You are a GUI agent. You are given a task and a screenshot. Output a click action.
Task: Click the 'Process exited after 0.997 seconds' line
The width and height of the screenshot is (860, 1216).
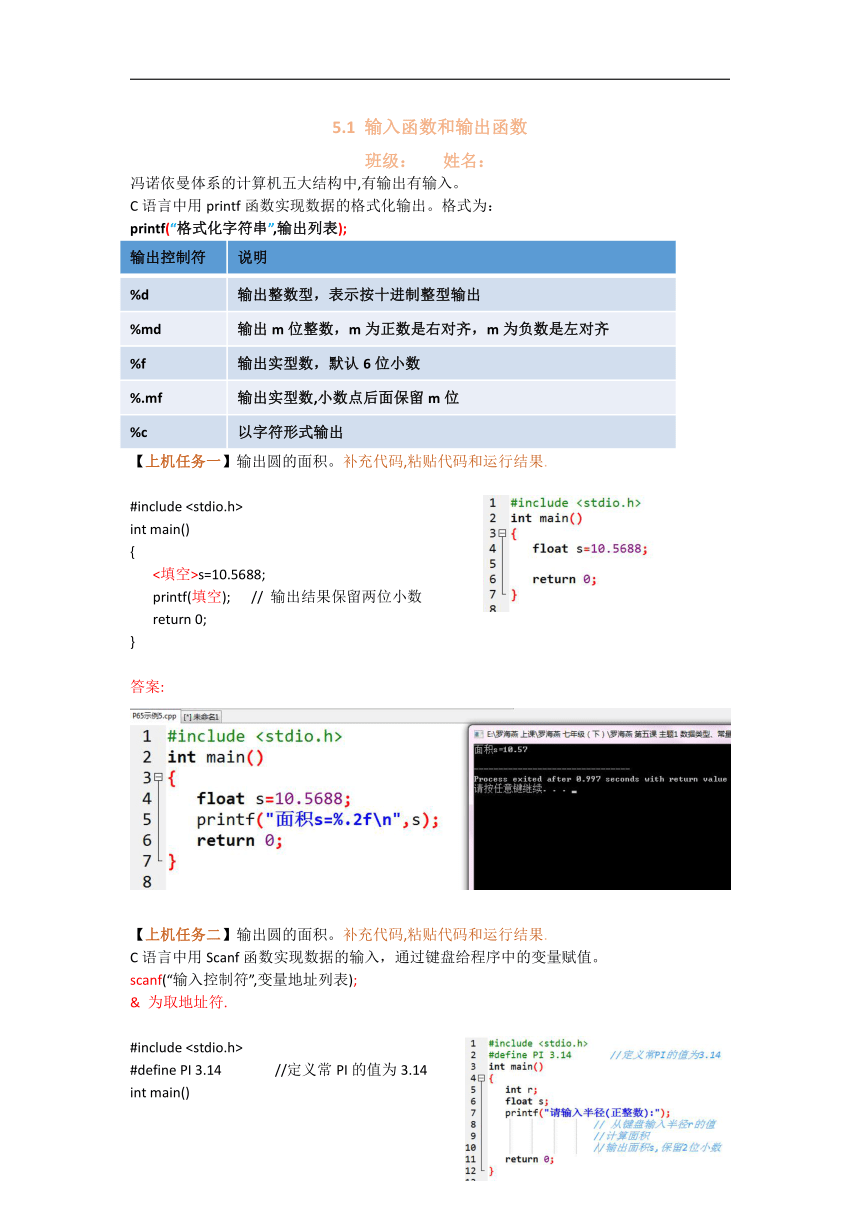click(x=600, y=779)
